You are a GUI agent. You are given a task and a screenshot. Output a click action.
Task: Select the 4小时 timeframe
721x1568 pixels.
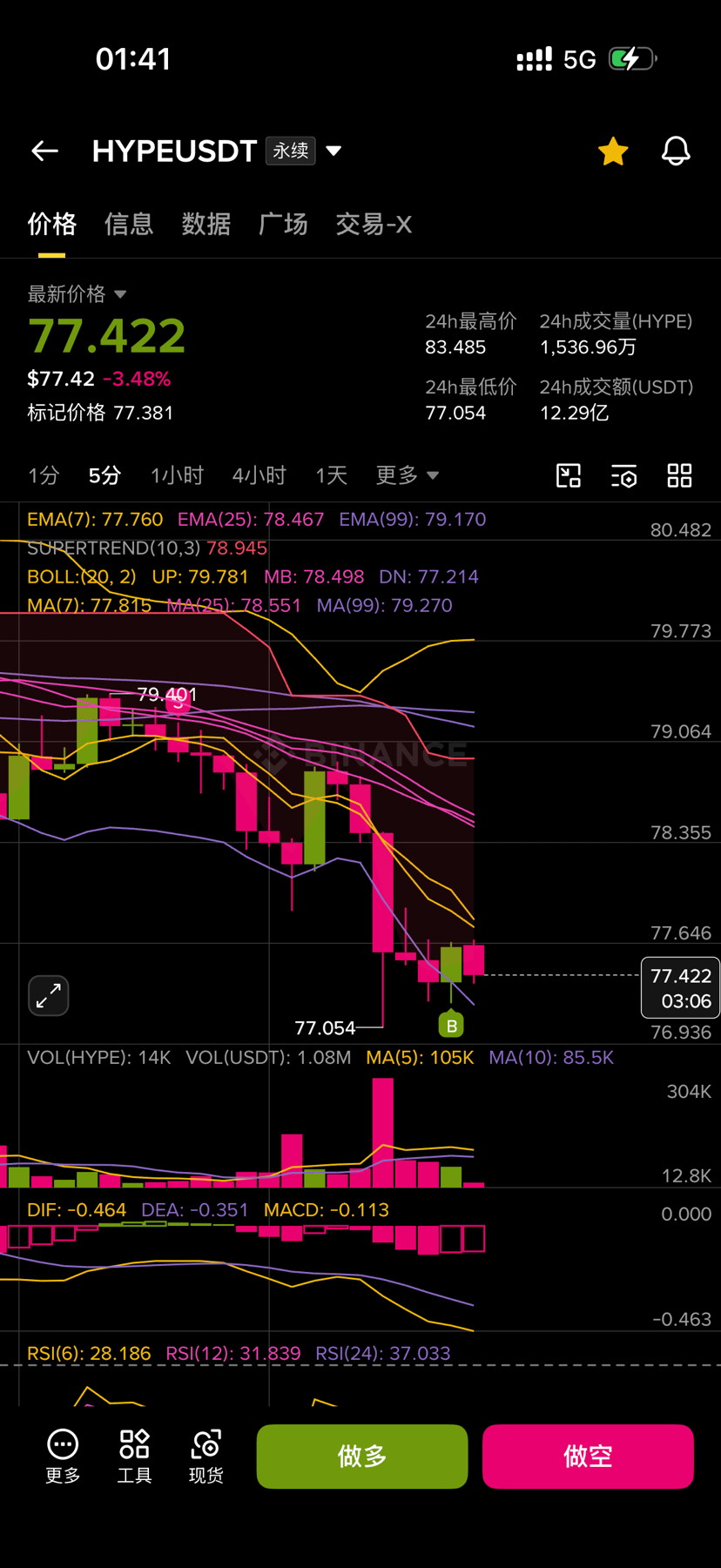coord(259,475)
